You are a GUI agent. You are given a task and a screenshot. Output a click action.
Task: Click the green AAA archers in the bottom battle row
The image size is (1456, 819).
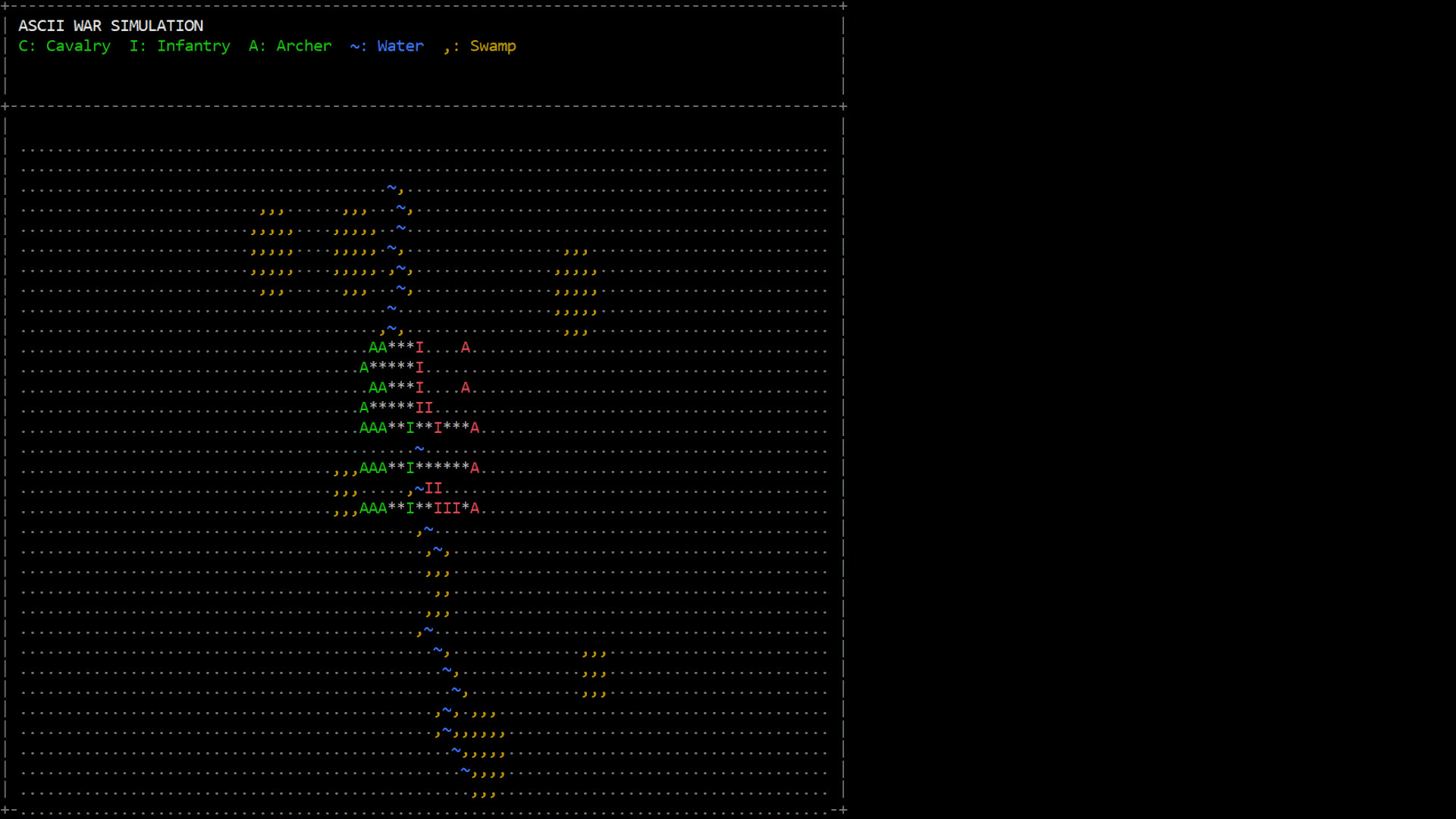373,508
